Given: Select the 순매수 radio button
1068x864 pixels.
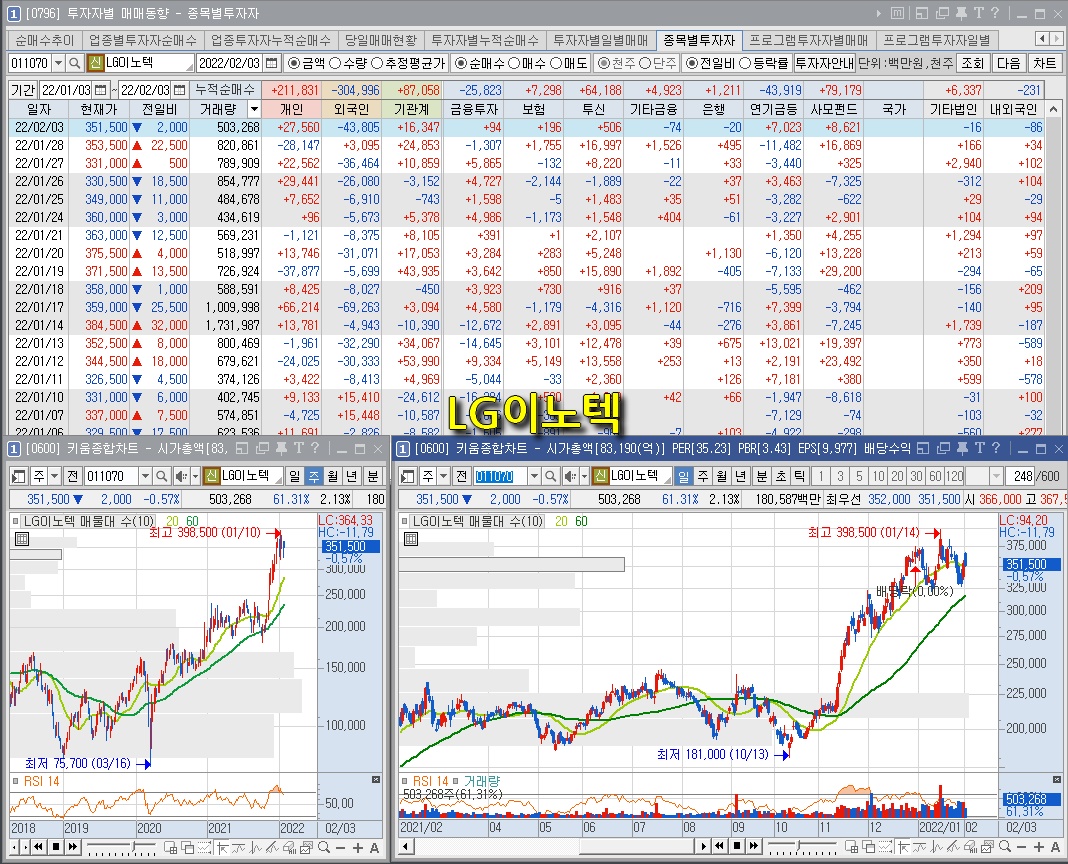Looking at the screenshot, I should coord(460,63).
